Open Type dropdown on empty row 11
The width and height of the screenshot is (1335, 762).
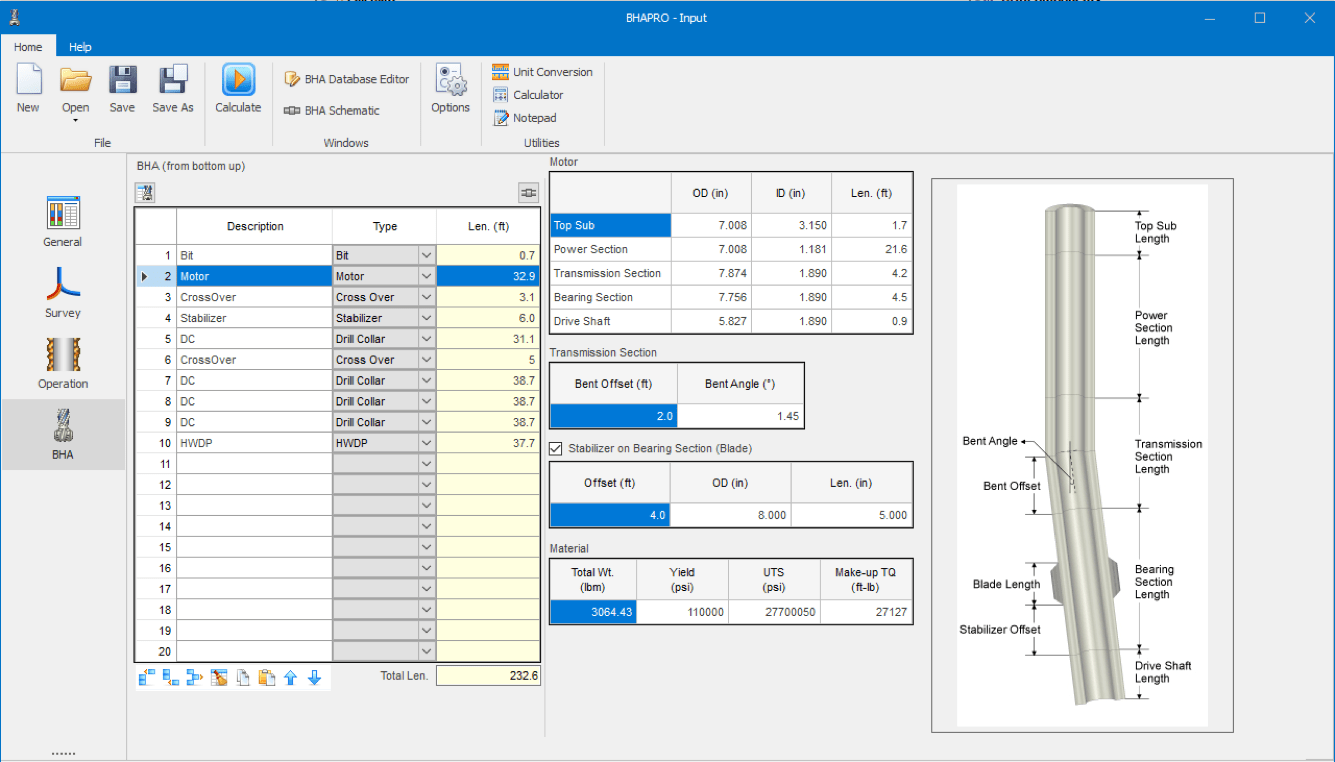point(426,464)
